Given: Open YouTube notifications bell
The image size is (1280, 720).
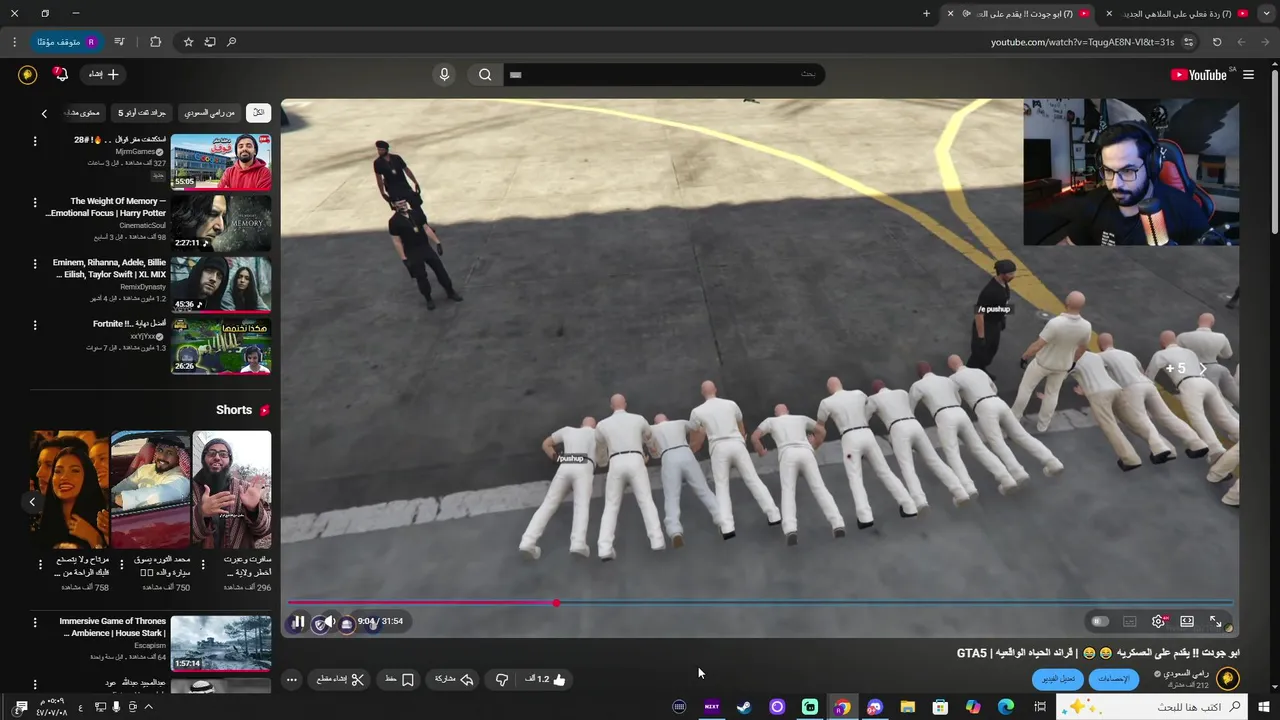Looking at the screenshot, I should [x=61, y=75].
